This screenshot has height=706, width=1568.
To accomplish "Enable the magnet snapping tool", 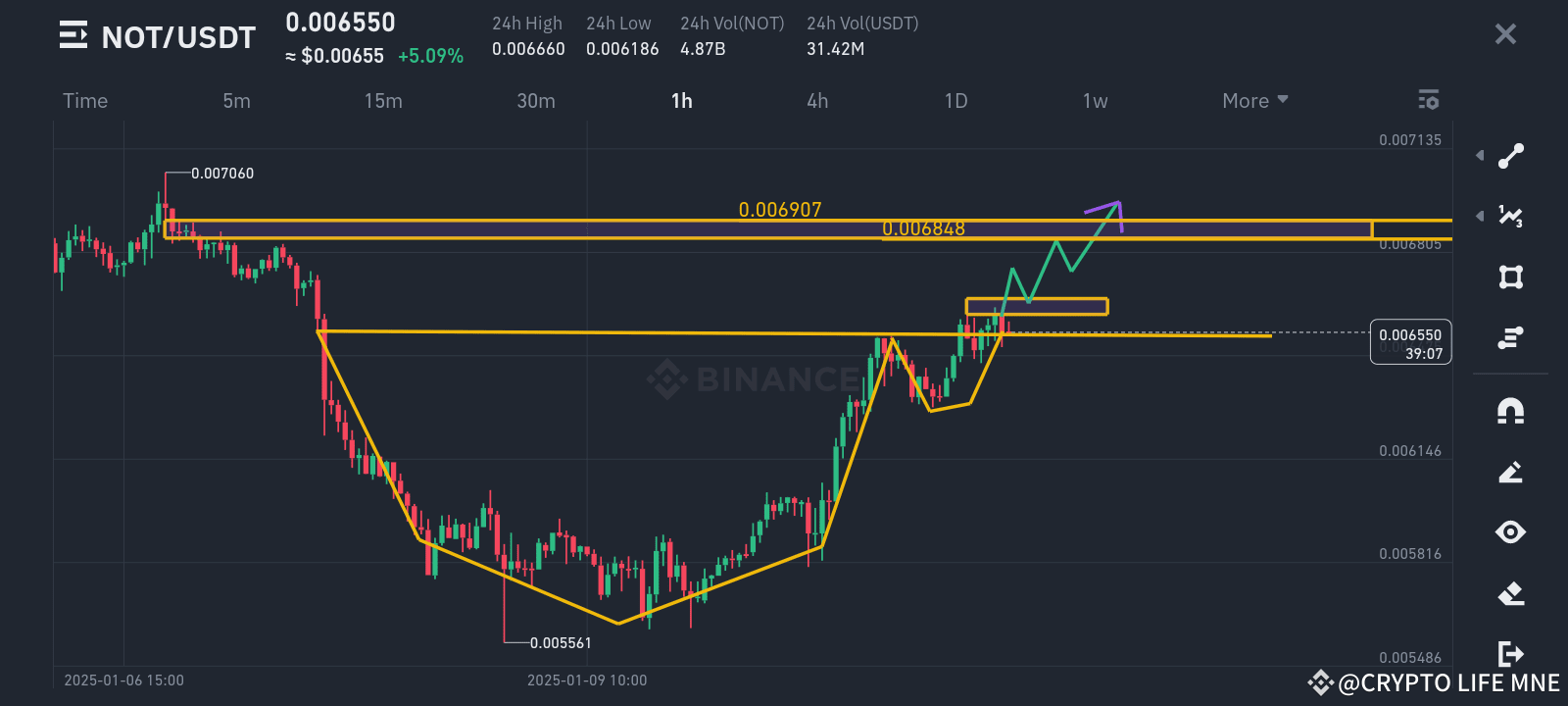I will (1510, 414).
